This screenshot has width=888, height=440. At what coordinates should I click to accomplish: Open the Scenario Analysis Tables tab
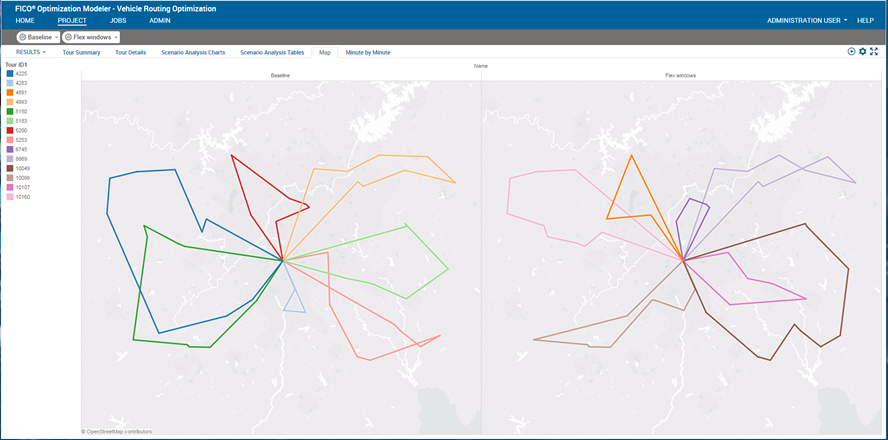[272, 53]
